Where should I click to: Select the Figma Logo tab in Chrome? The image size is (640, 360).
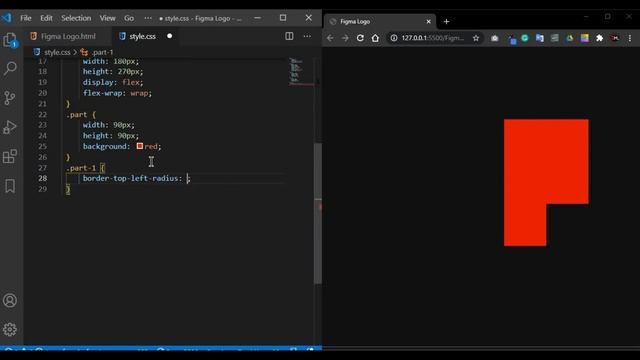point(380,21)
